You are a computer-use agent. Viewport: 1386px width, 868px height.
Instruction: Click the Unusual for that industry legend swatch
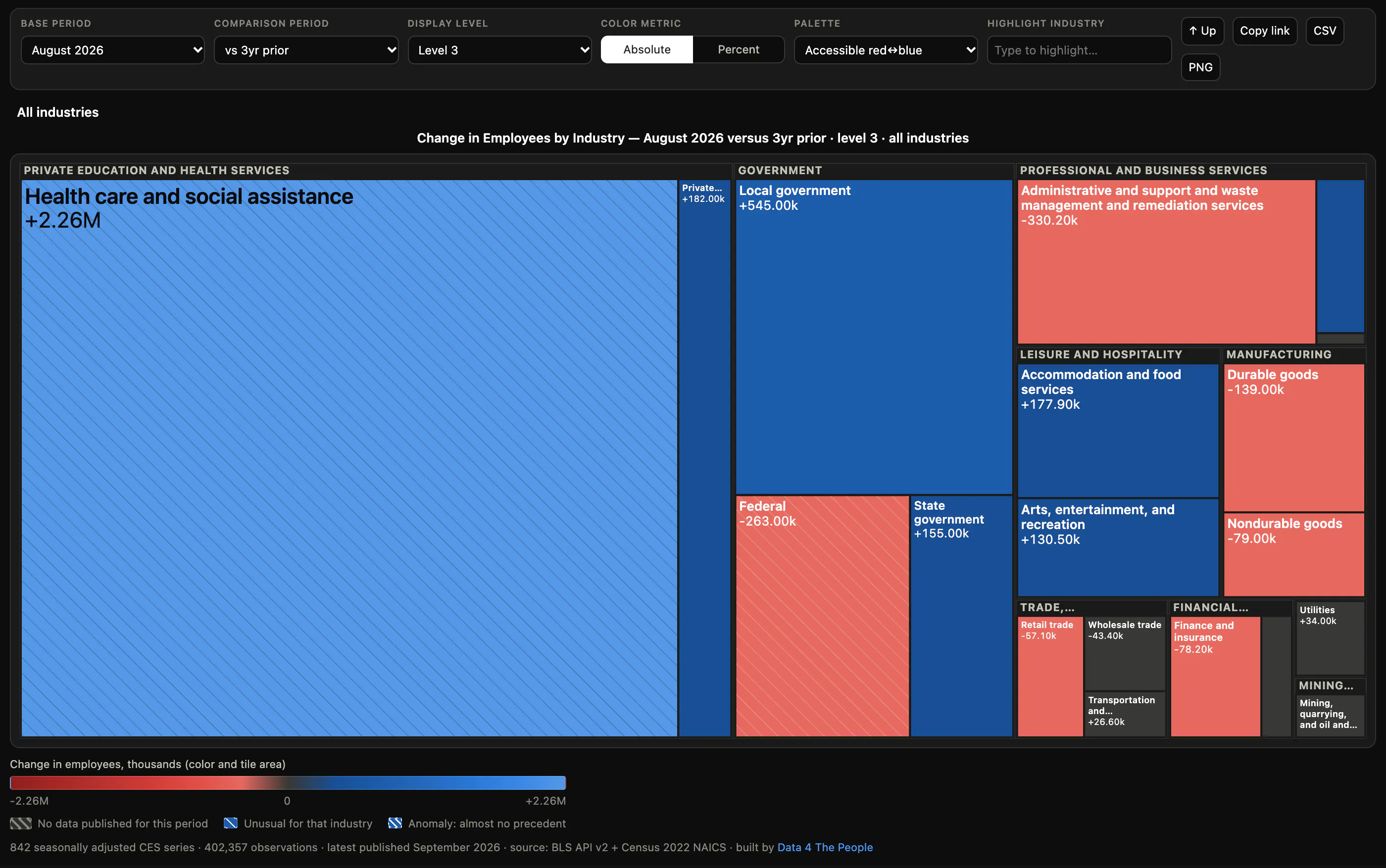pos(231,823)
